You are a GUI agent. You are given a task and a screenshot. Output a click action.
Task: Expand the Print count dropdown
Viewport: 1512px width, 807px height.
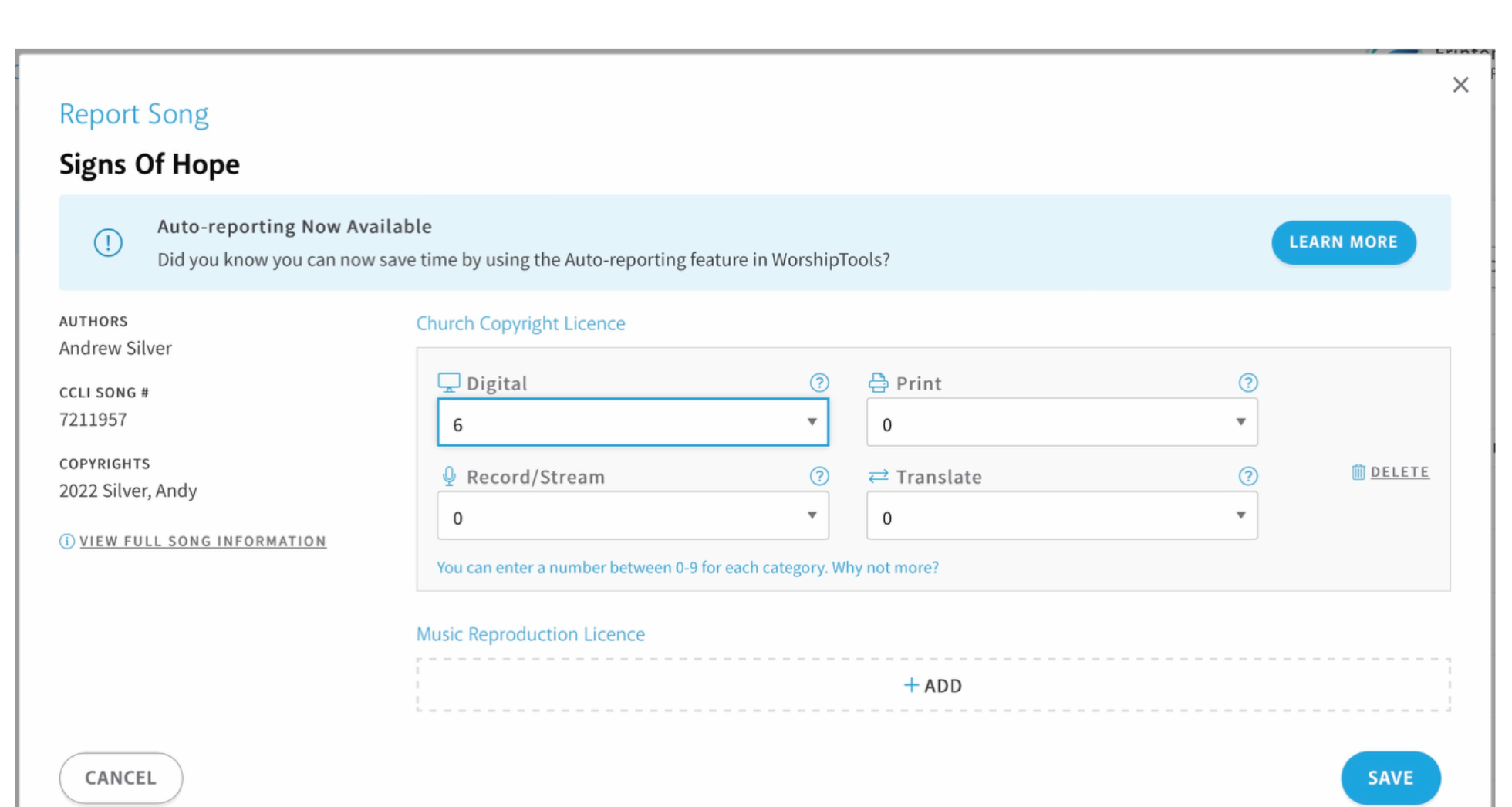click(1241, 422)
